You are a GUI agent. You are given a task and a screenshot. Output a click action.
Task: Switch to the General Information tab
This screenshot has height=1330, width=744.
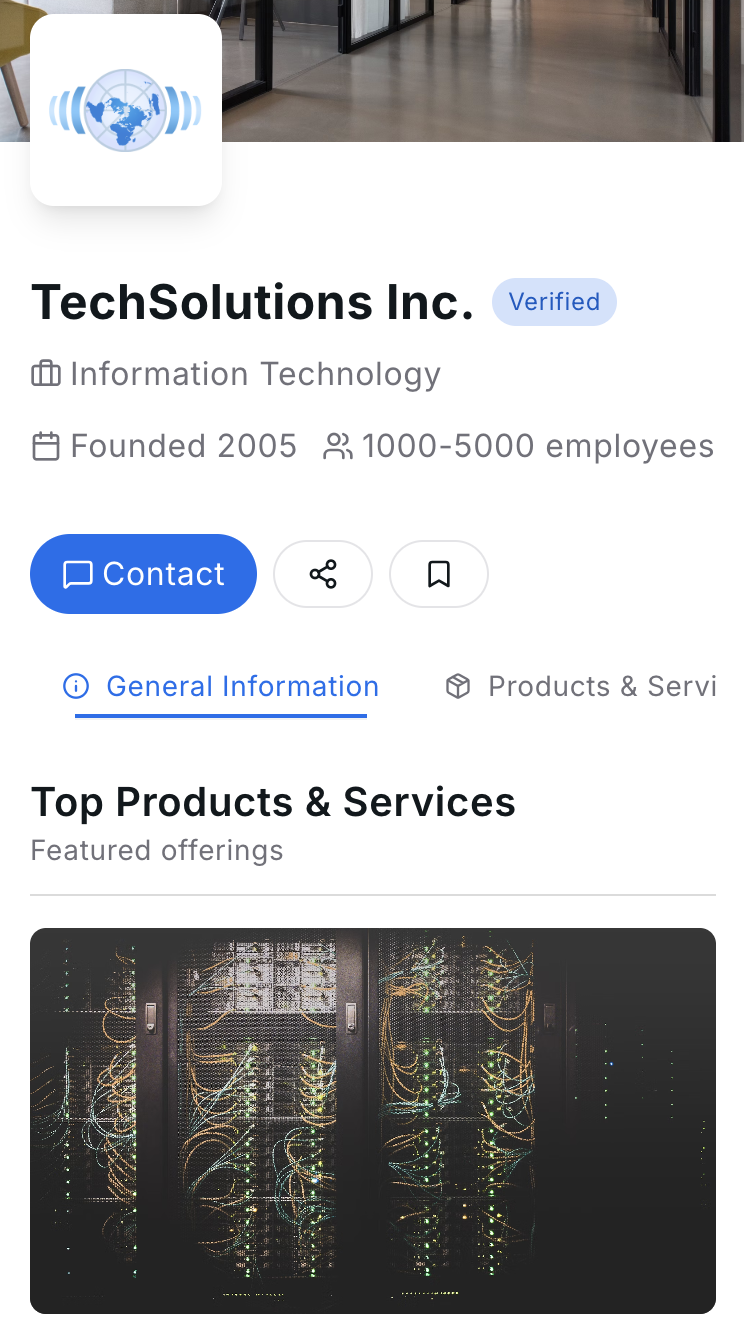click(x=242, y=686)
